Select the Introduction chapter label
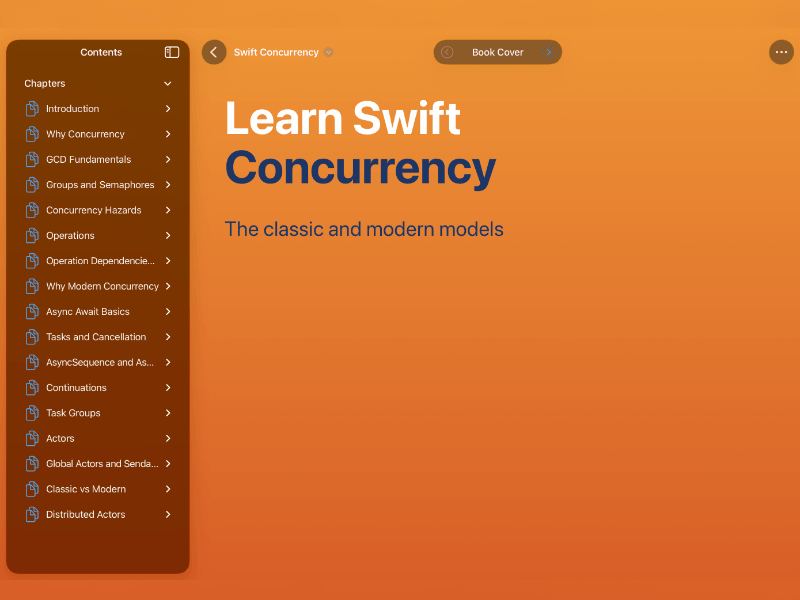Image resolution: width=800 pixels, height=600 pixels. (72, 109)
